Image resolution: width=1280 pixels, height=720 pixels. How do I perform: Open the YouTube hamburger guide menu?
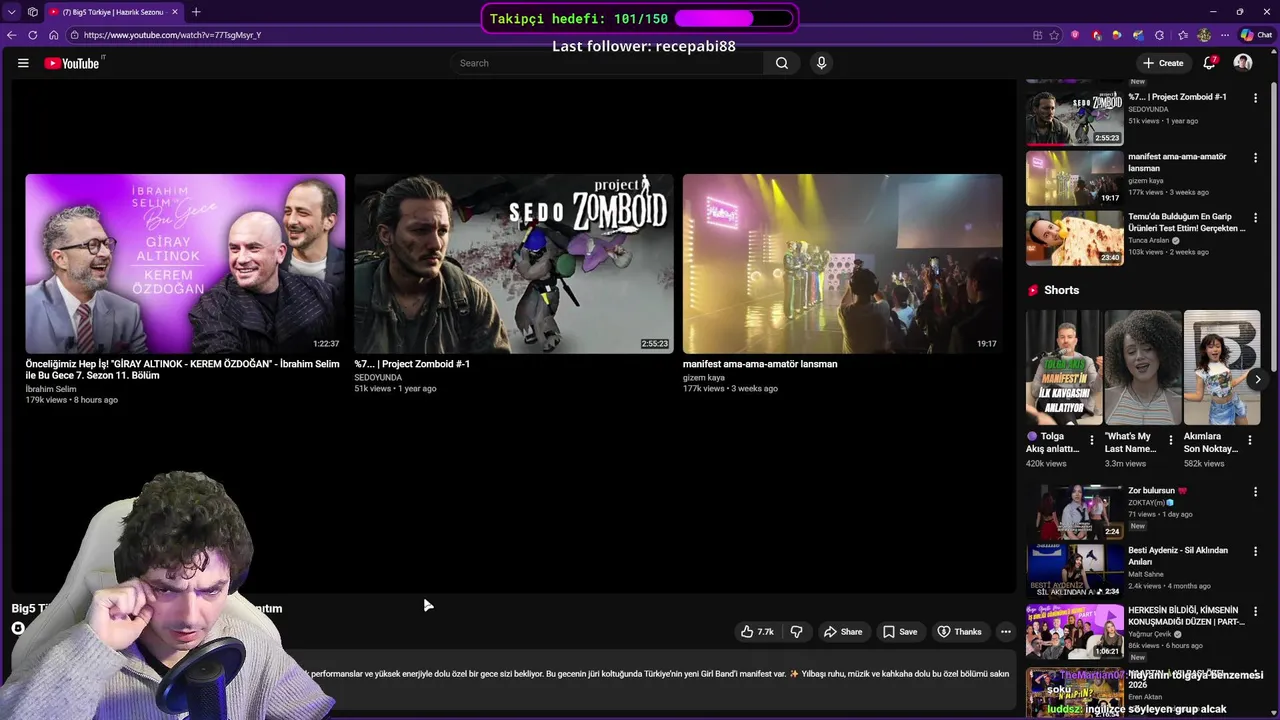coord(23,63)
